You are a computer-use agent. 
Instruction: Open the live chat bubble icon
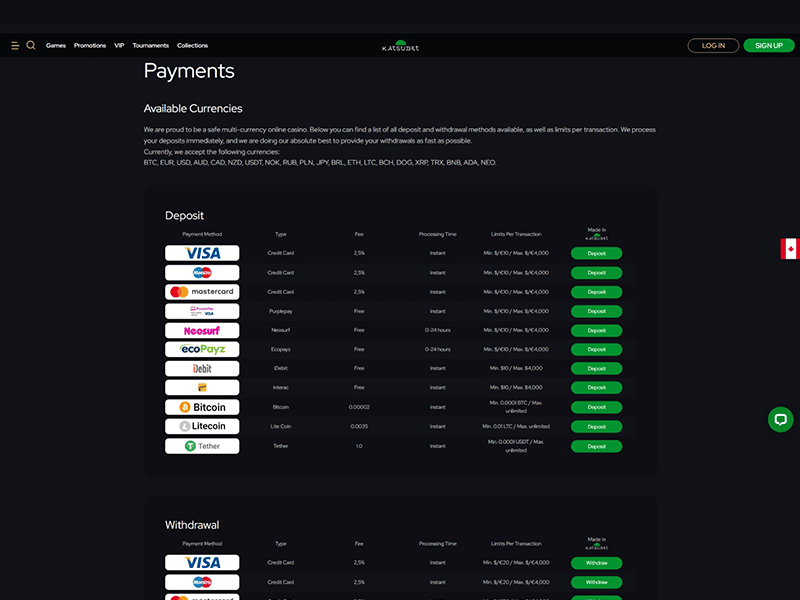tap(781, 419)
